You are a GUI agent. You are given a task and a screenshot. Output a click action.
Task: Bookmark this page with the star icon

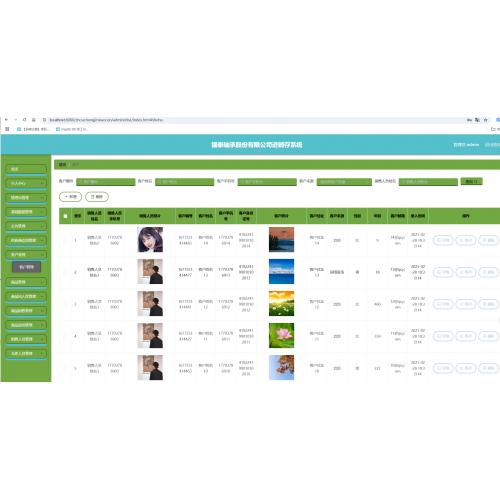tap(486, 120)
